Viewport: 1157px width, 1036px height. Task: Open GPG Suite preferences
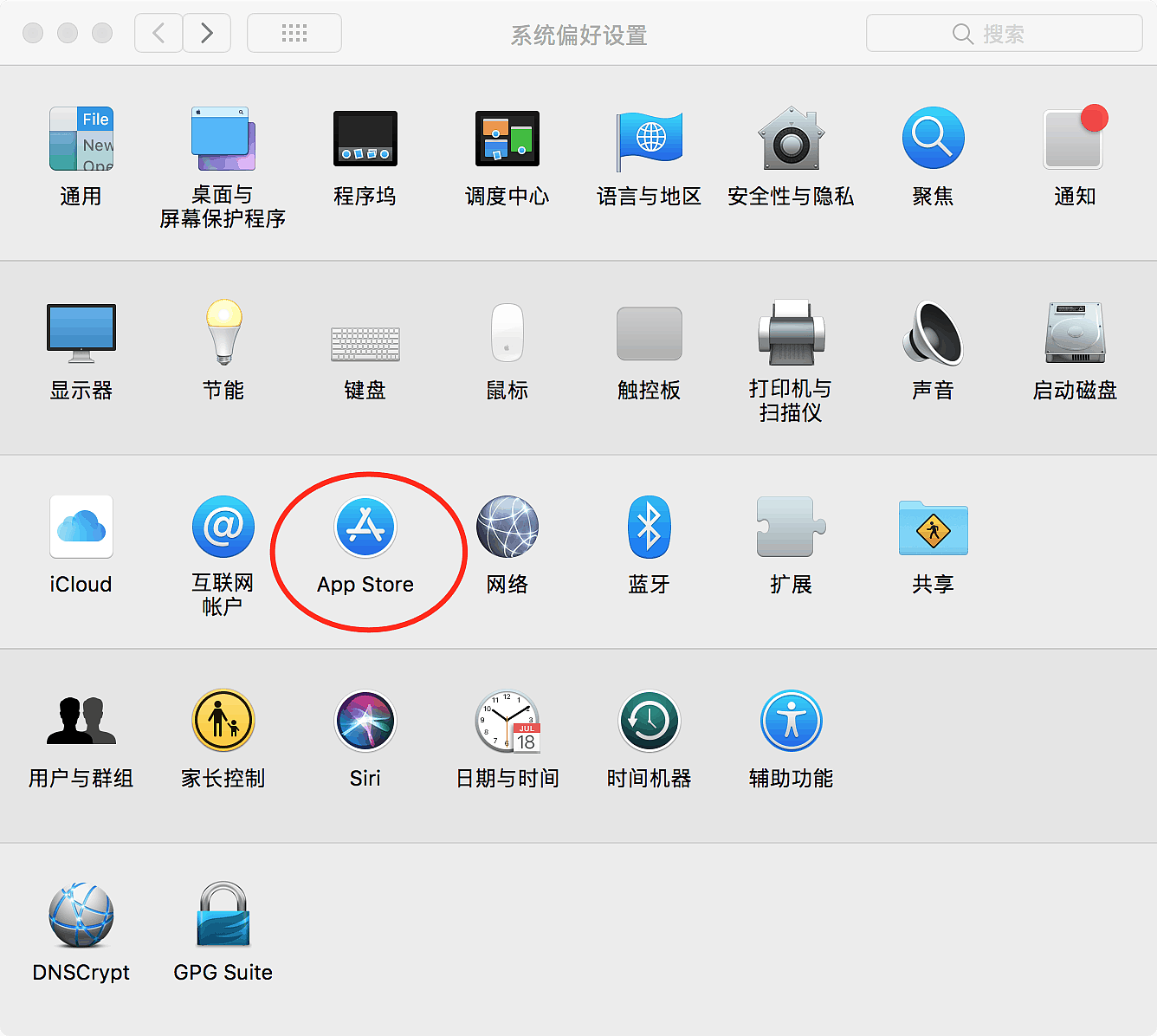223,916
